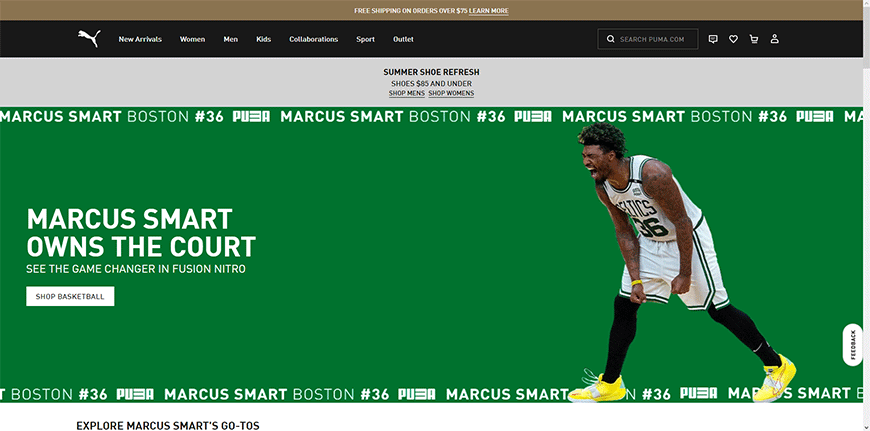Open the Sport menu
The width and height of the screenshot is (870, 431).
coord(365,39)
